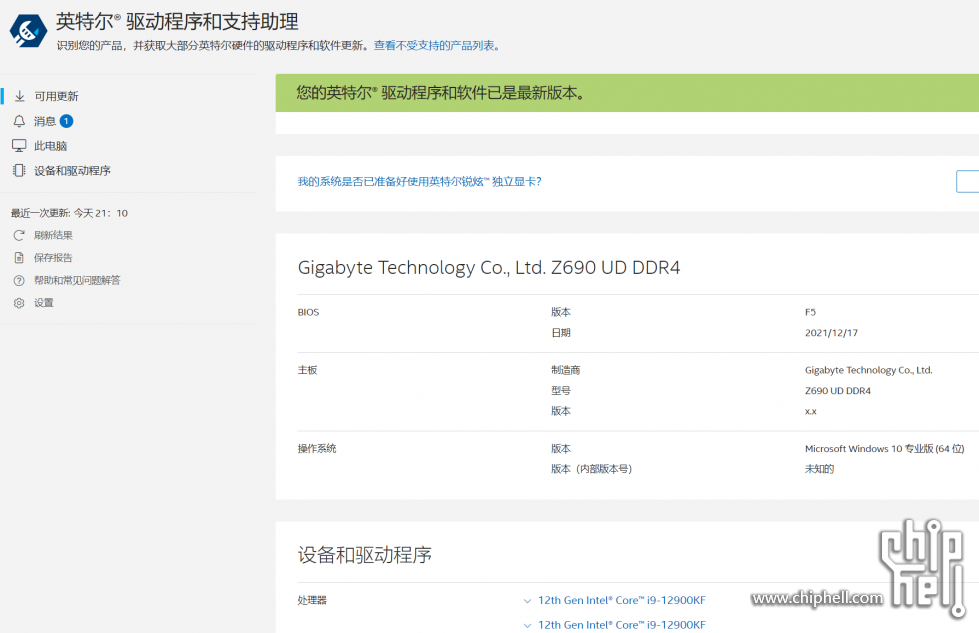The height and width of the screenshot is (633, 979).
Task: Click the Intel Driver & Support Assistant logo
Action: (28, 31)
